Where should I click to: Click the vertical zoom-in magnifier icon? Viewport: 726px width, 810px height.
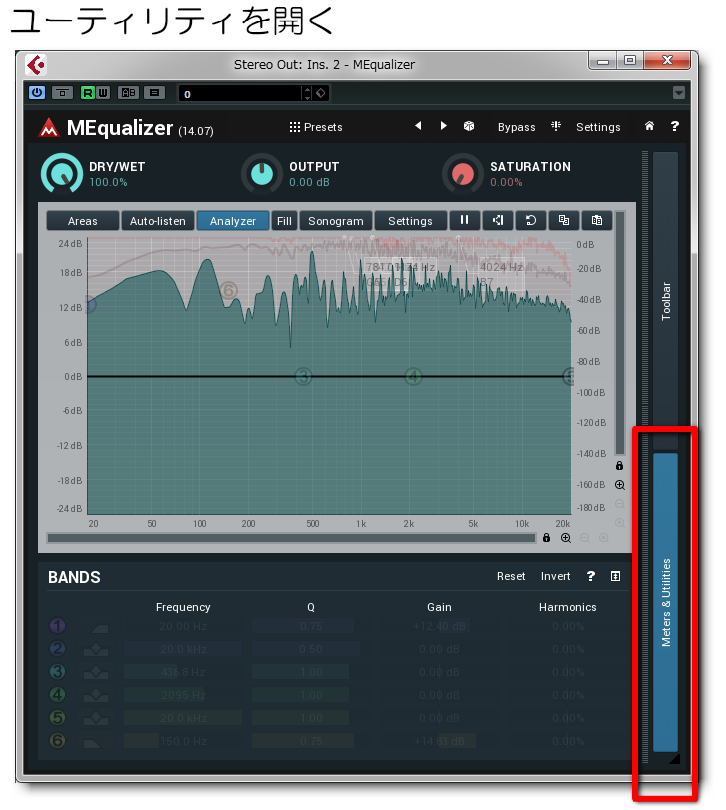click(x=620, y=485)
